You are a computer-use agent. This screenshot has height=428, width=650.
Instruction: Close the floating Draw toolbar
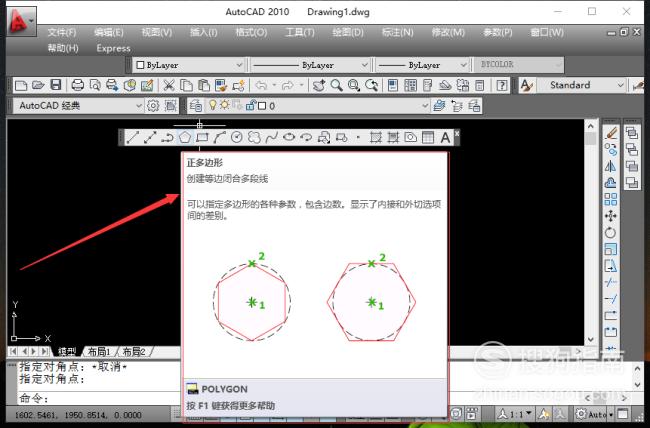tap(457, 134)
